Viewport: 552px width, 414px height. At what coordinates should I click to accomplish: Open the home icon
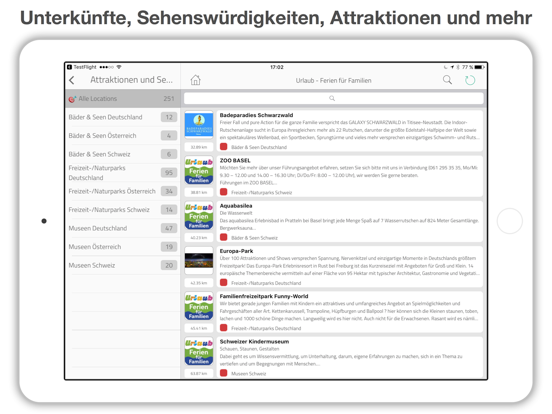click(195, 80)
